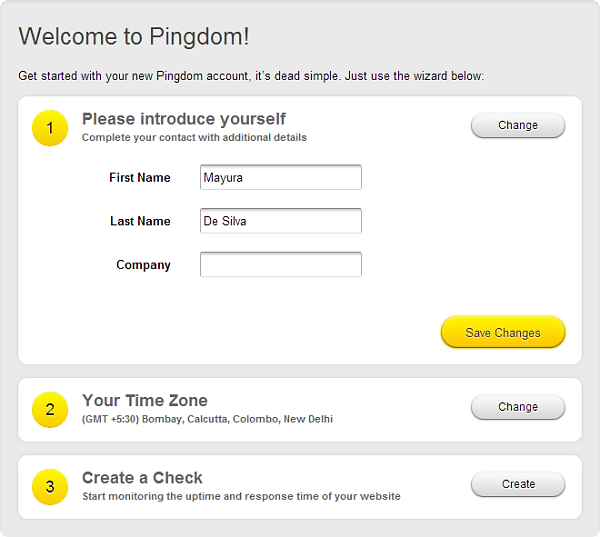
Task: Click the GMT +5:30 time zone description text
Action: [207, 419]
